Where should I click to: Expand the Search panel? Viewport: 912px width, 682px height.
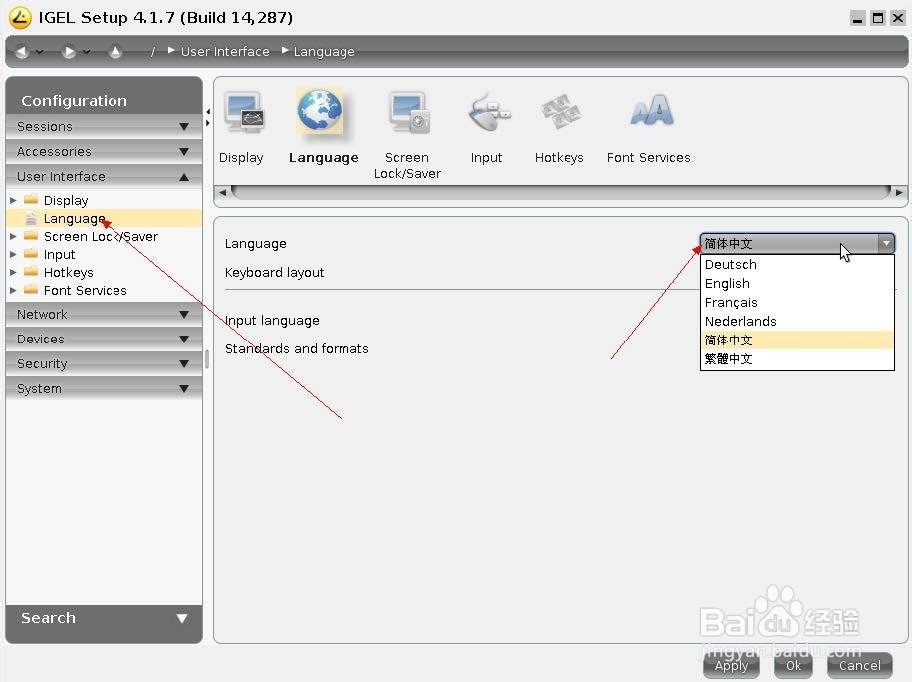(x=104, y=618)
